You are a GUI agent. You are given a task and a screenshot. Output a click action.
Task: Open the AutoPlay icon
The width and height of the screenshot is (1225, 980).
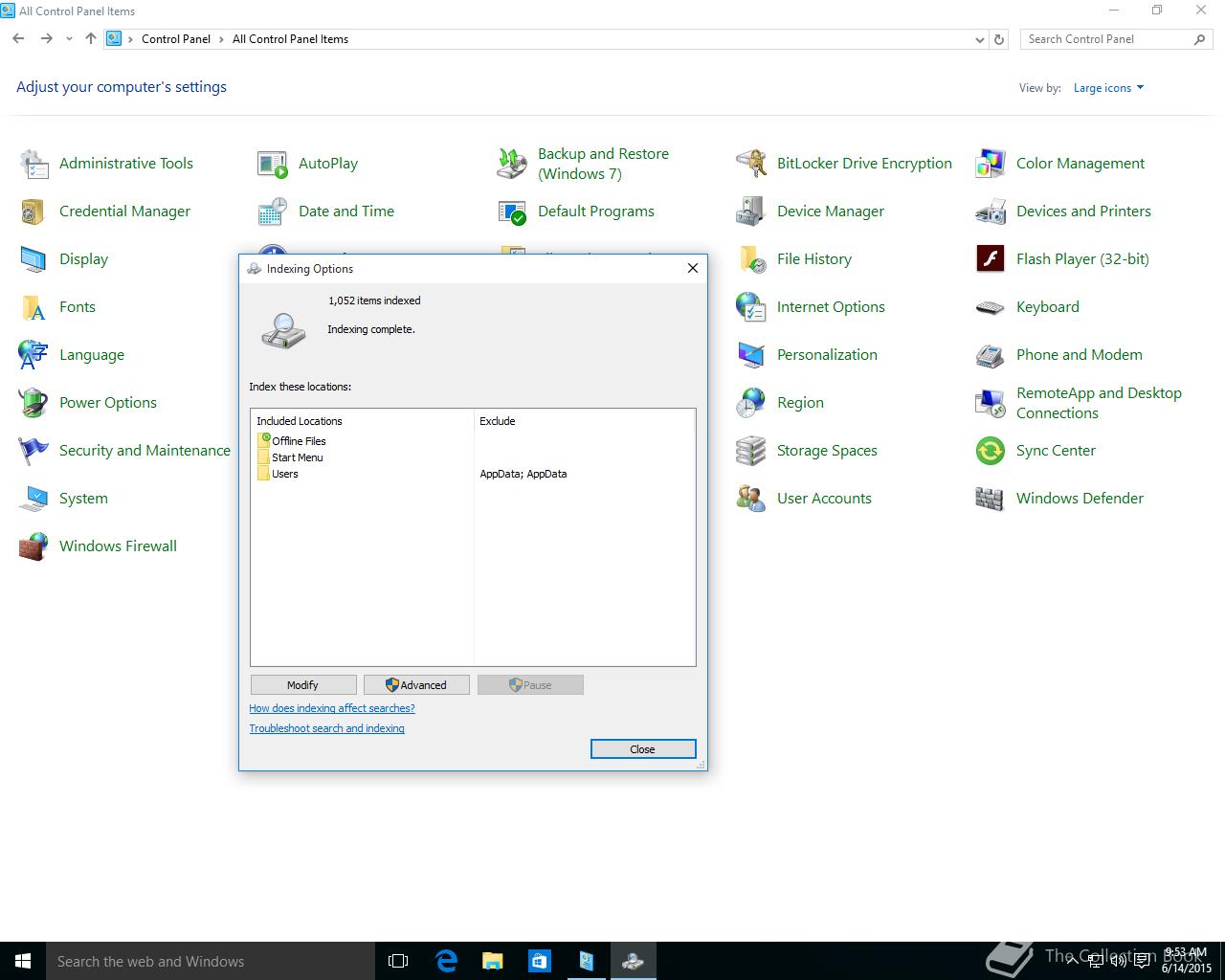tap(273, 164)
